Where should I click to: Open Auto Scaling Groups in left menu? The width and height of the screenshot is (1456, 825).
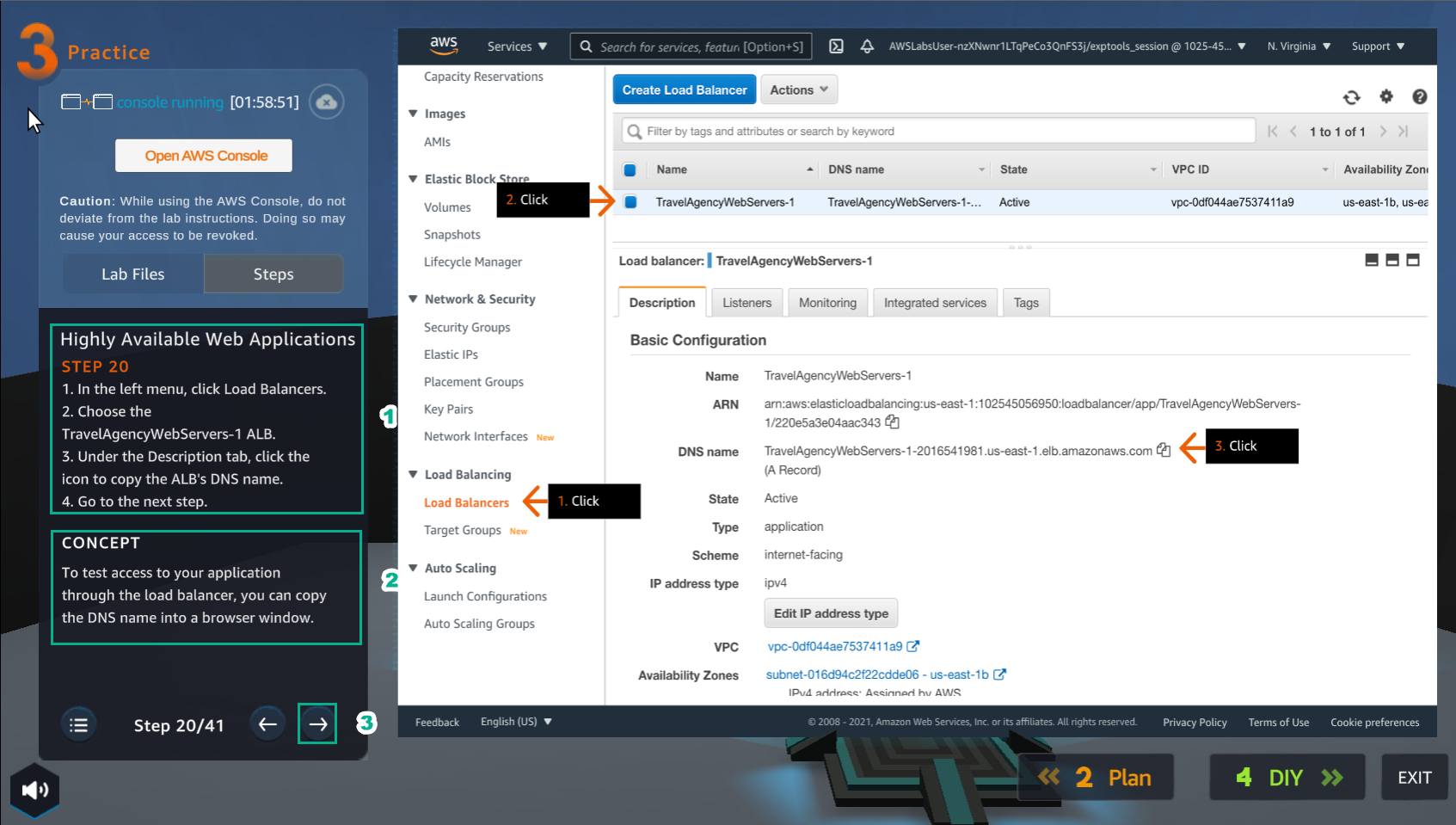click(479, 624)
